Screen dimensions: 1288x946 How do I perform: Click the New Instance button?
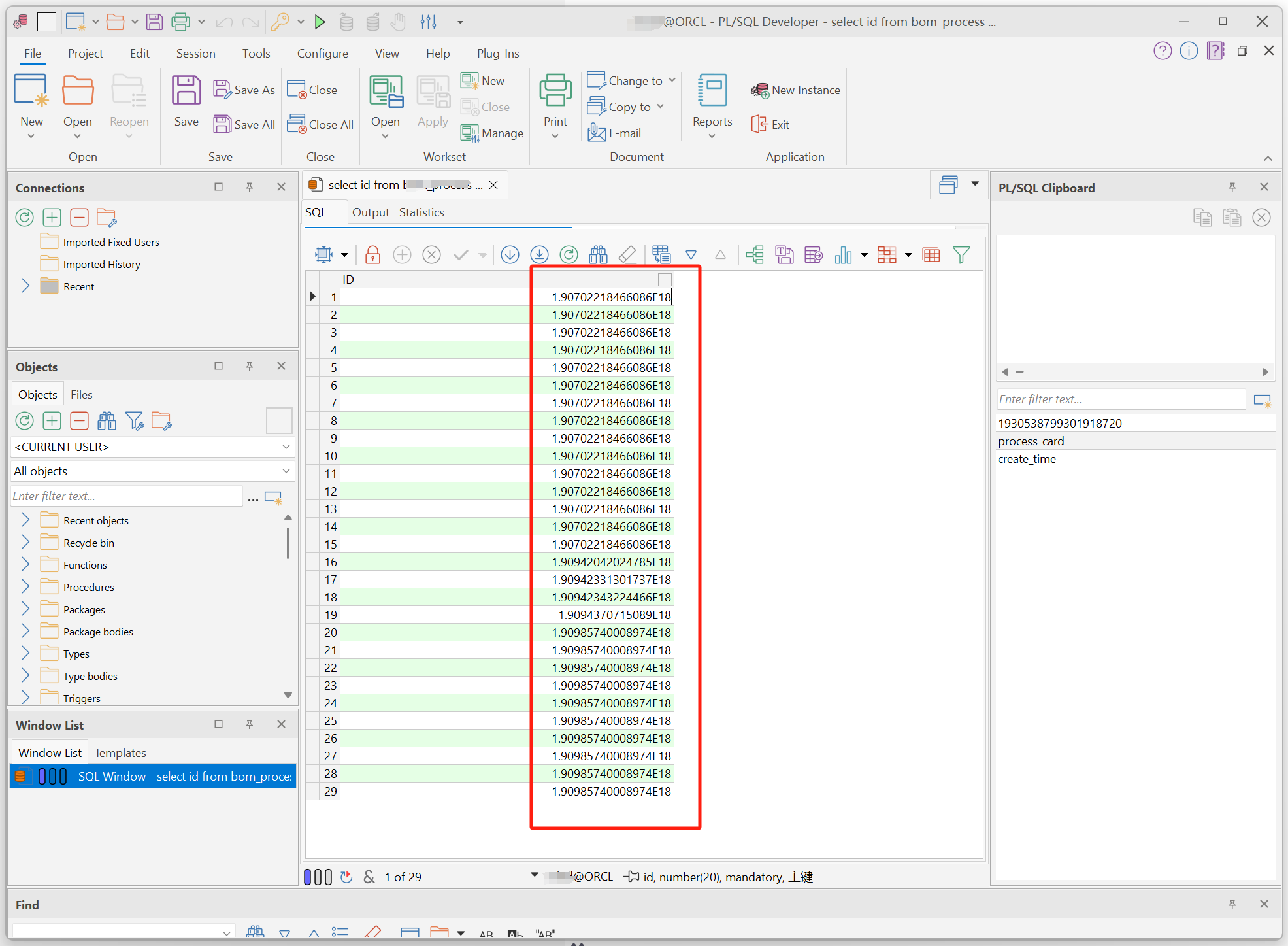tap(795, 90)
